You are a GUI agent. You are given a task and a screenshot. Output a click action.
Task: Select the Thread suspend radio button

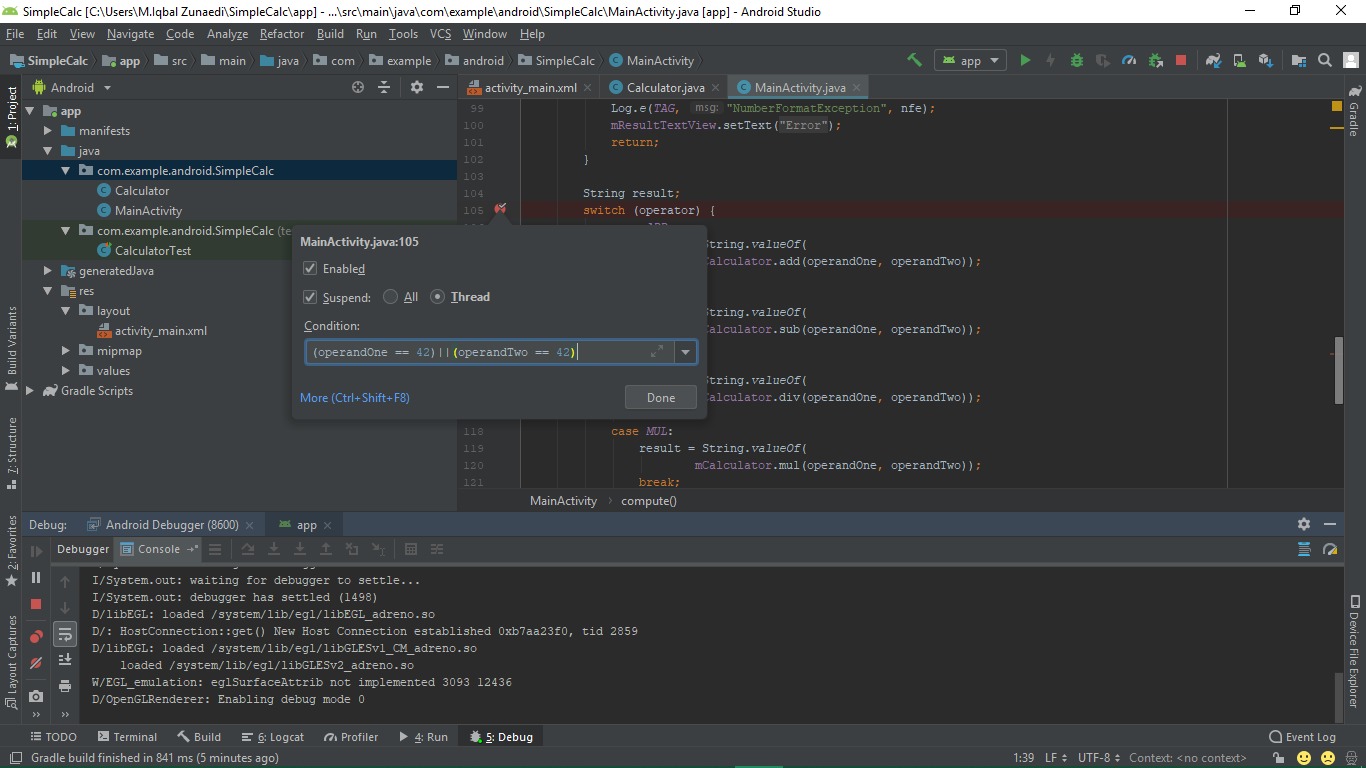click(x=438, y=296)
